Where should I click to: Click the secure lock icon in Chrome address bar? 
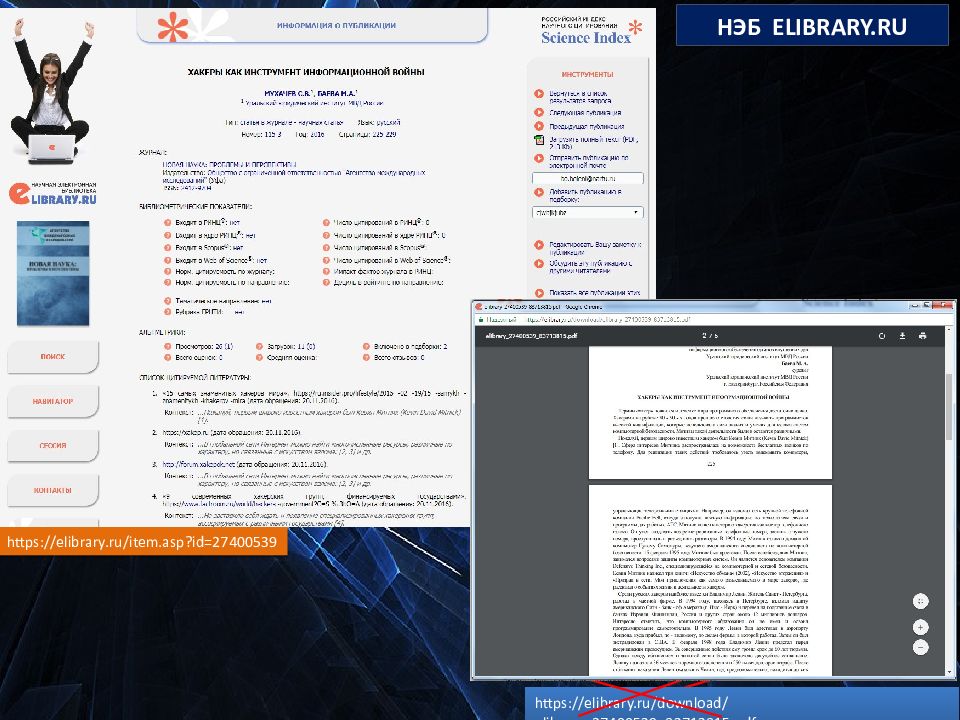tap(481, 320)
